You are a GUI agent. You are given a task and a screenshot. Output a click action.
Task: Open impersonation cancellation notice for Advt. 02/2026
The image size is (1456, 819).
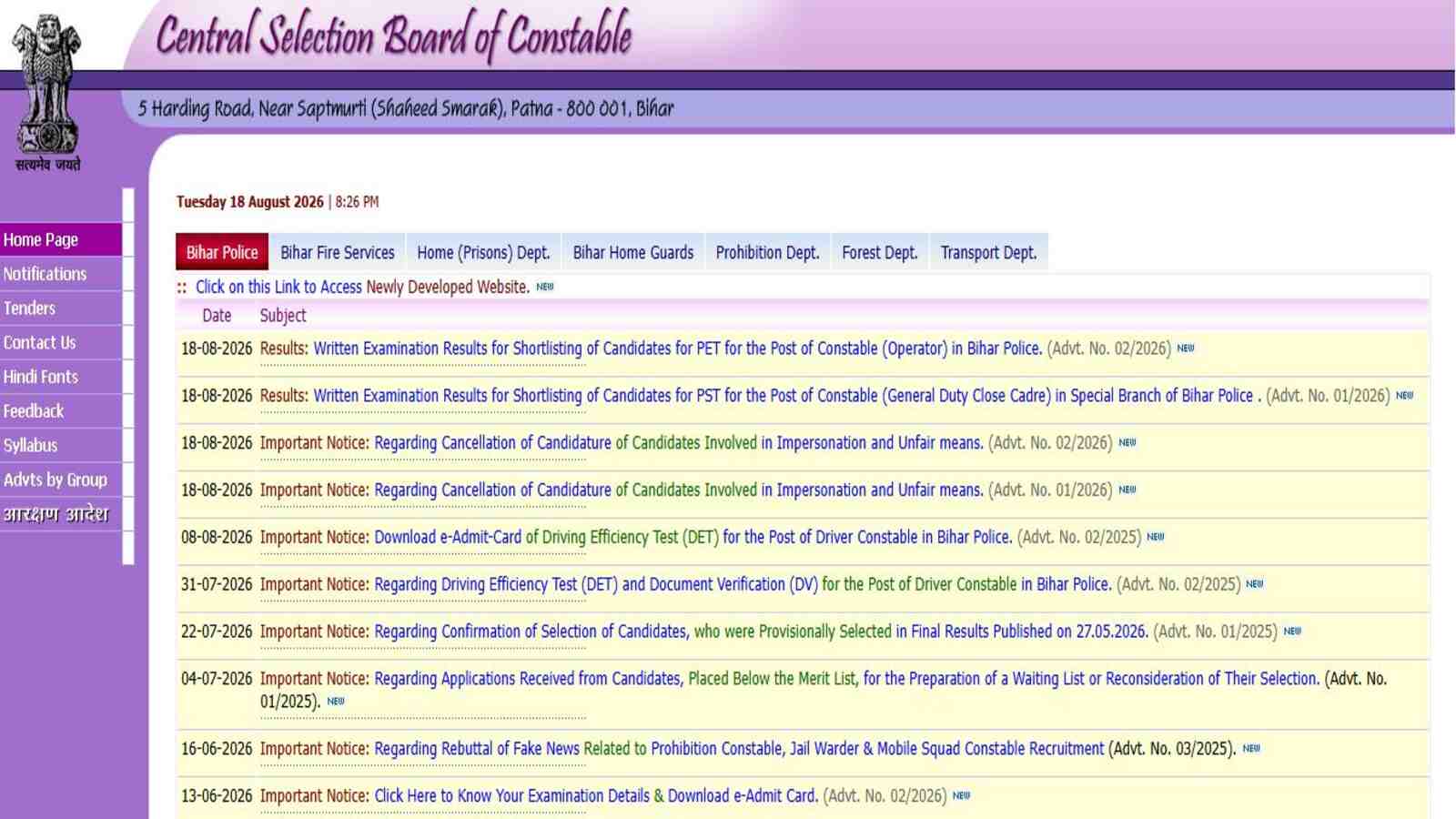tap(679, 443)
